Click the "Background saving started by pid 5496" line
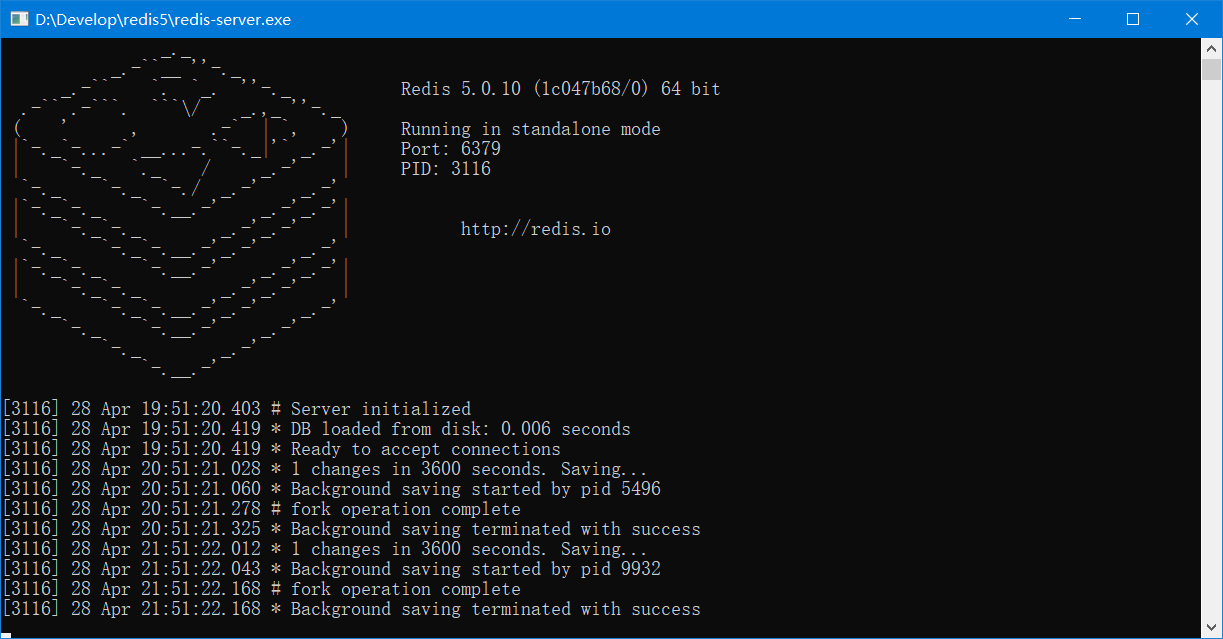Viewport: 1223px width, 639px height. pos(475,489)
